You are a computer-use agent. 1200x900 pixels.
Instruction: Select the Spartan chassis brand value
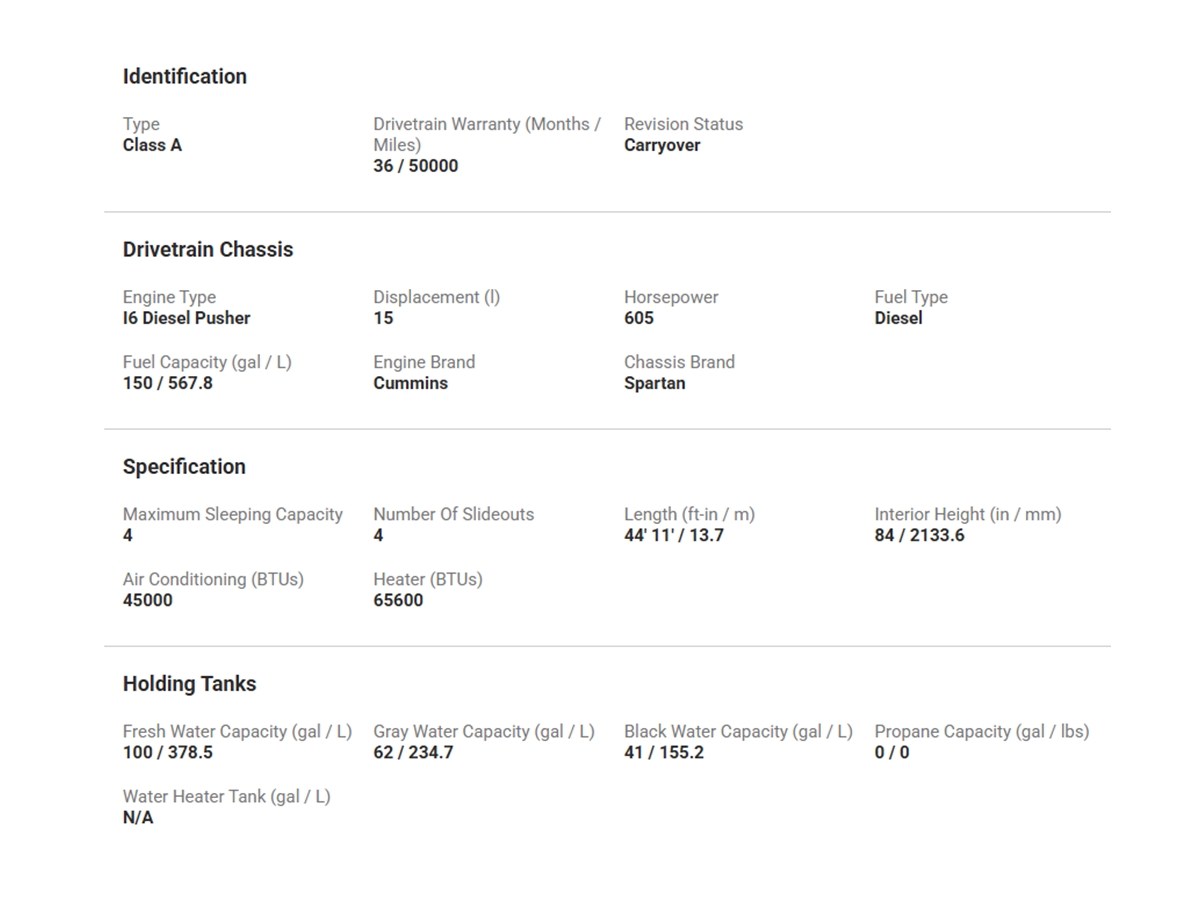pos(654,384)
